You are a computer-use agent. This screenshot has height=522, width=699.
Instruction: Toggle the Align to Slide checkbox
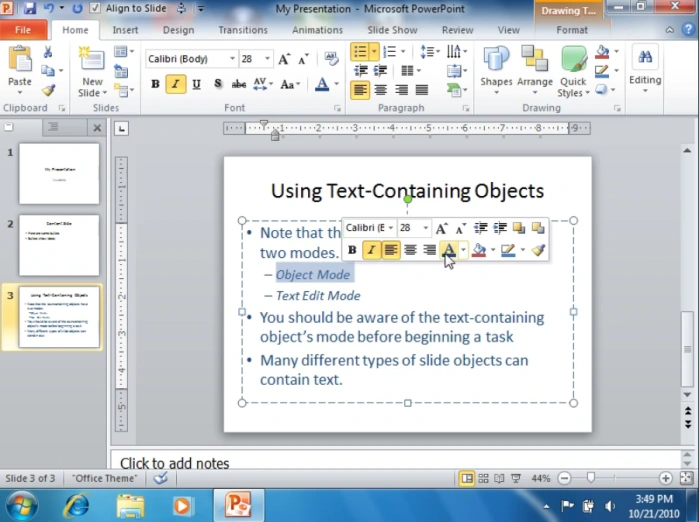coord(95,8)
